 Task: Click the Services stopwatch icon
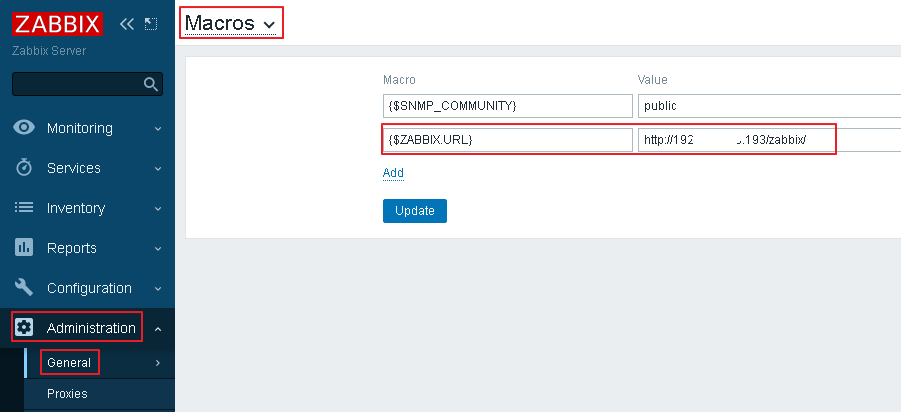click(24, 168)
